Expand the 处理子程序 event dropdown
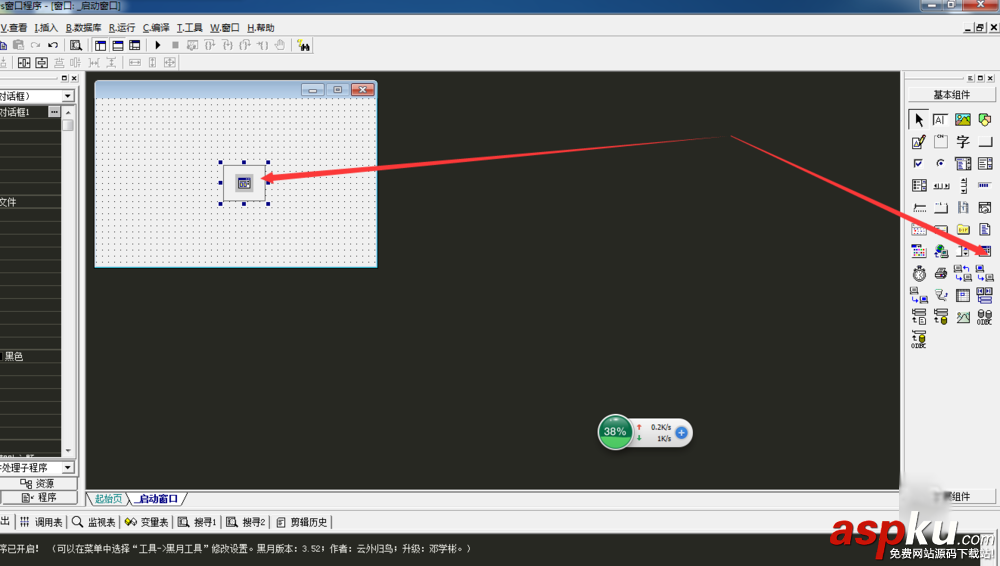The image size is (1000, 566). [x=68, y=467]
